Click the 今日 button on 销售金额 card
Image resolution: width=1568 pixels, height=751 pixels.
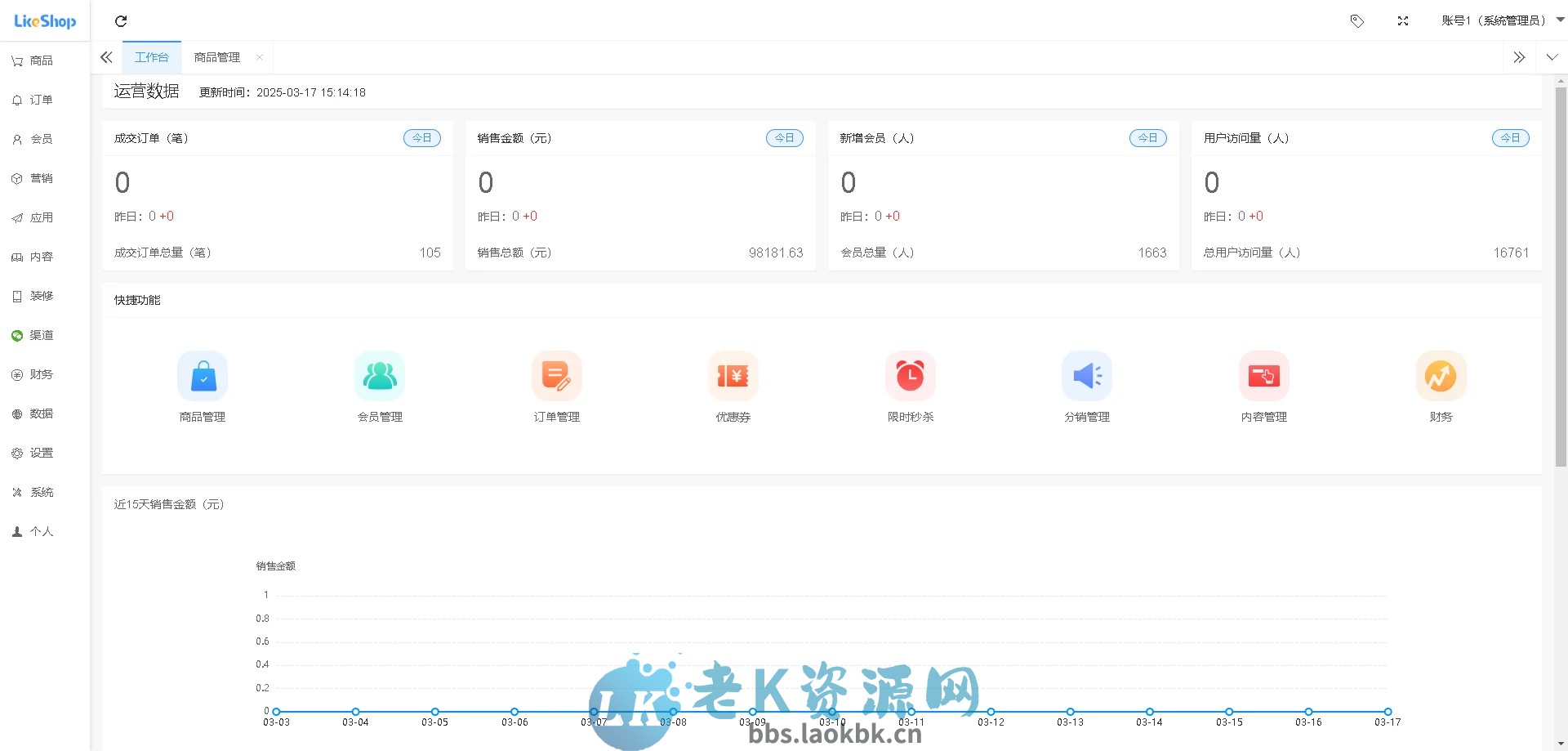tap(784, 137)
